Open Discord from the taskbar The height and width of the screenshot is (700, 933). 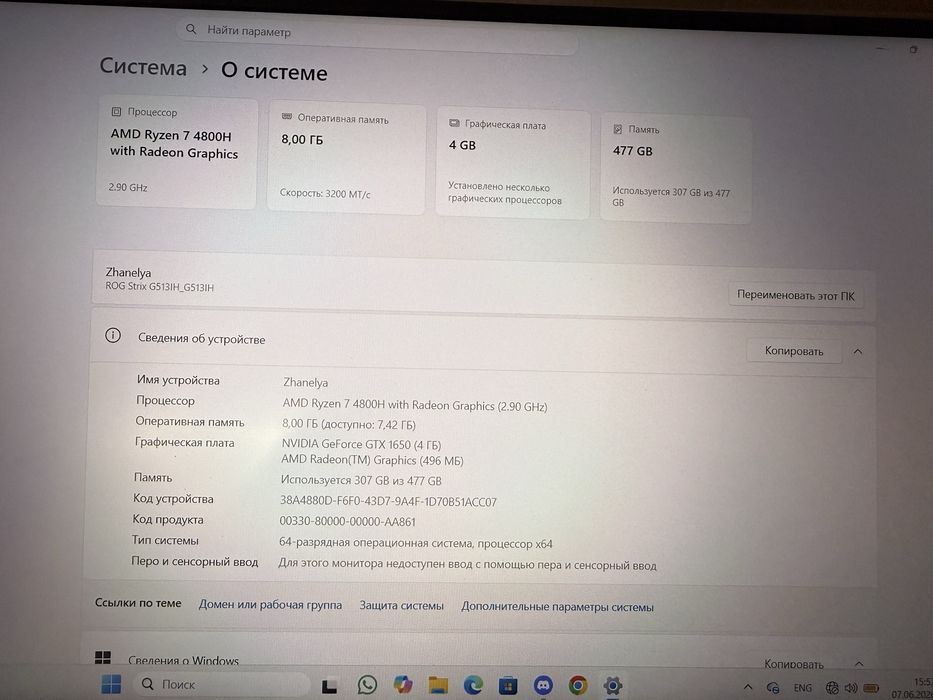coord(543,686)
